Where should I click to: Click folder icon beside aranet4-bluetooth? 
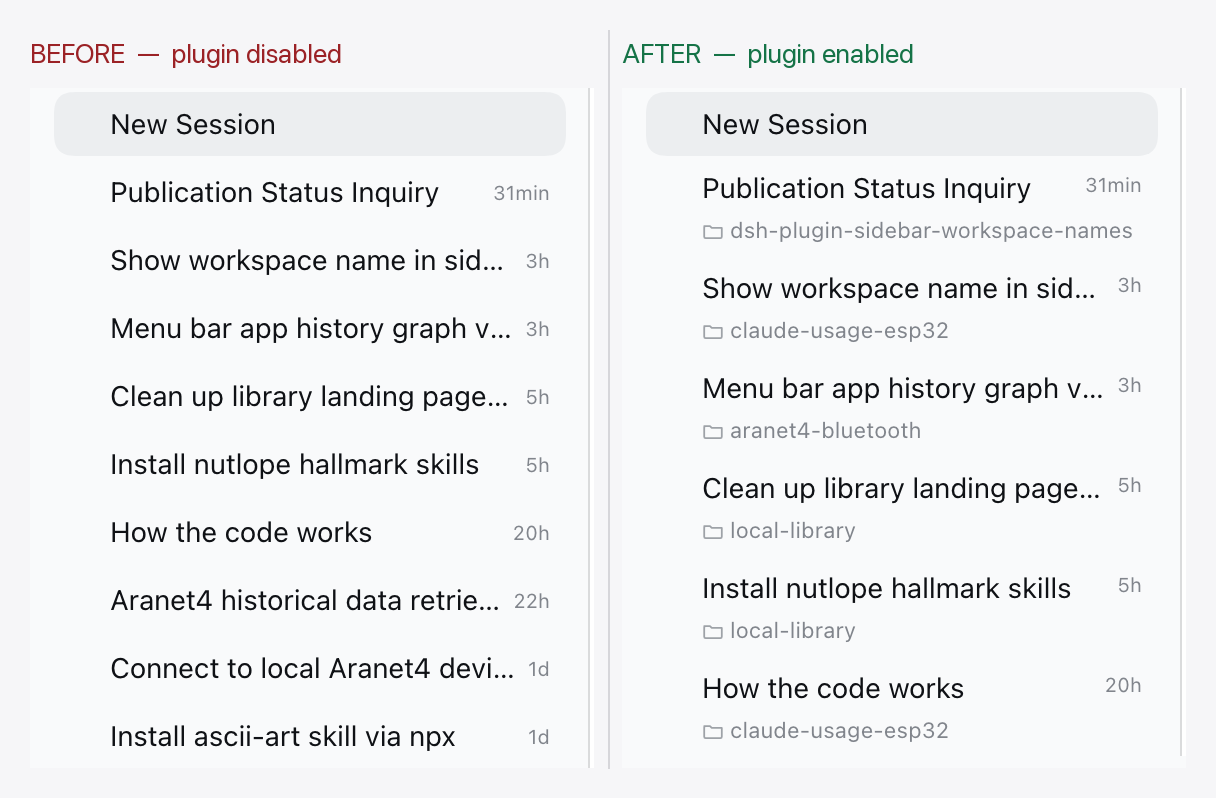pyautogui.click(x=713, y=432)
